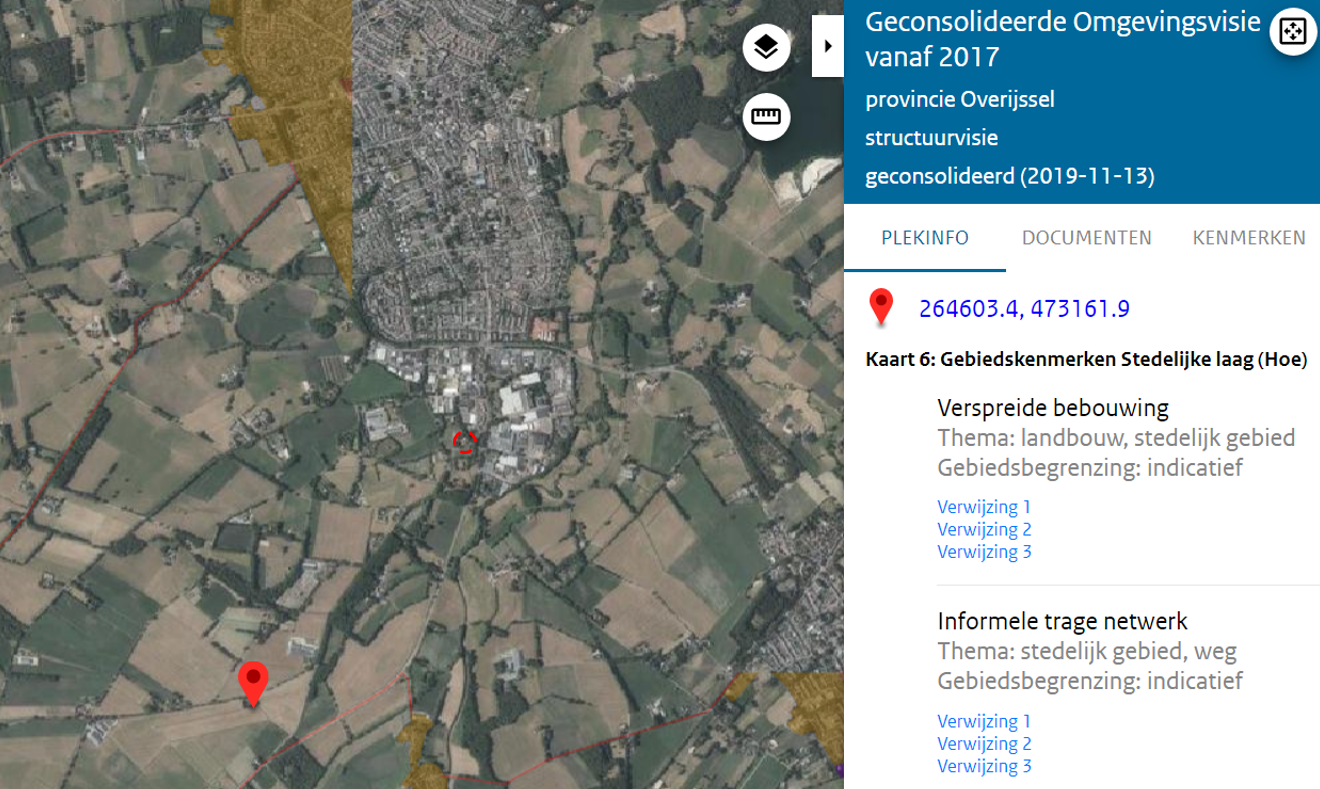This screenshot has width=1320, height=789.
Task: Collapse the side panel with arrow
Action: (828, 46)
